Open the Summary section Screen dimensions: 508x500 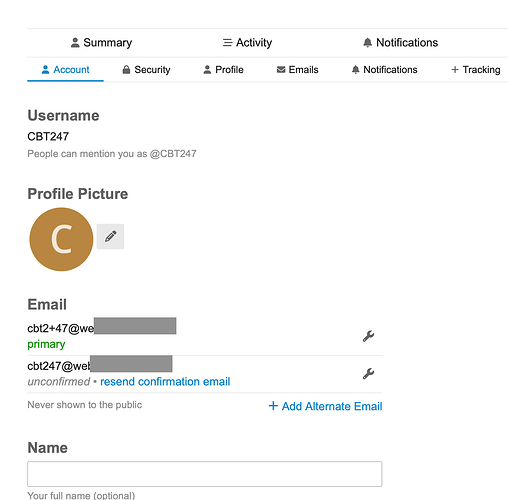click(x=101, y=43)
